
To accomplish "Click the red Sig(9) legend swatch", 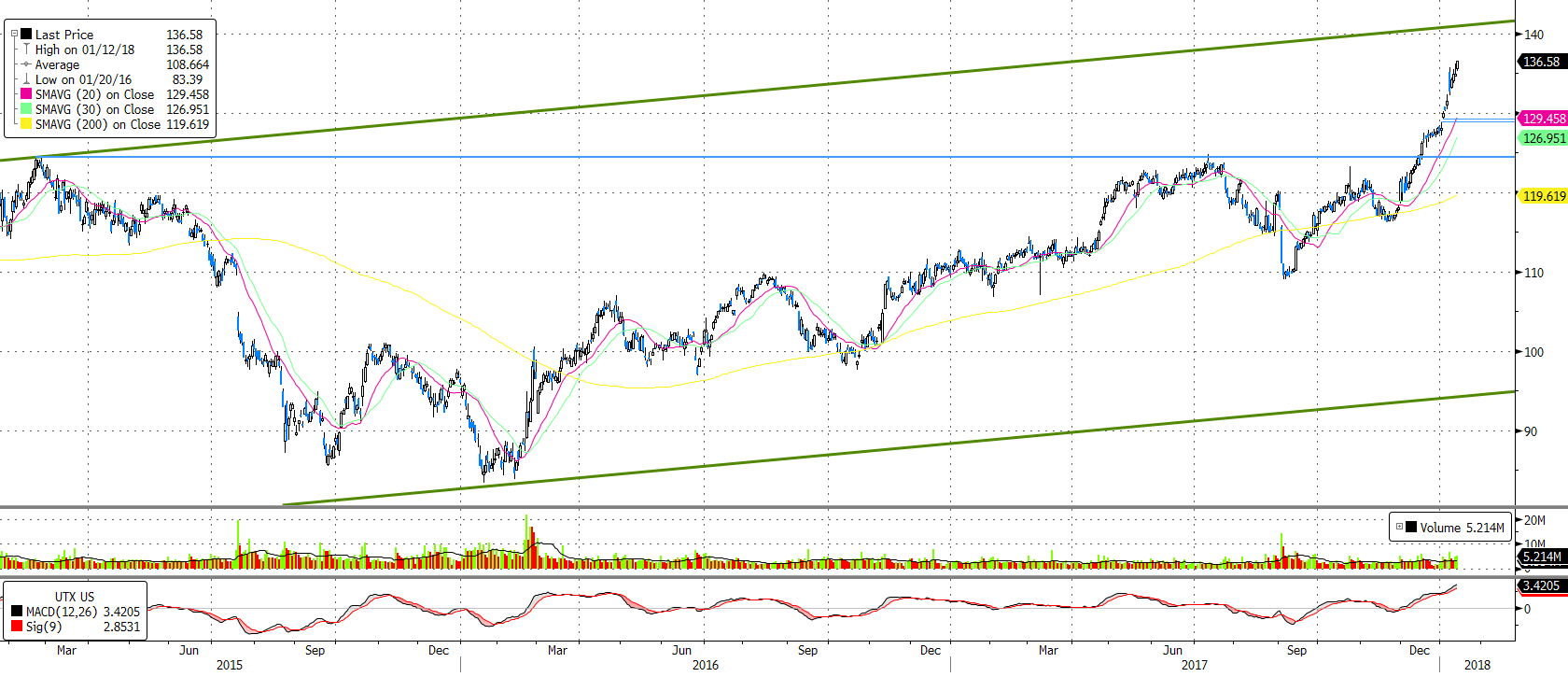I will pos(17,626).
